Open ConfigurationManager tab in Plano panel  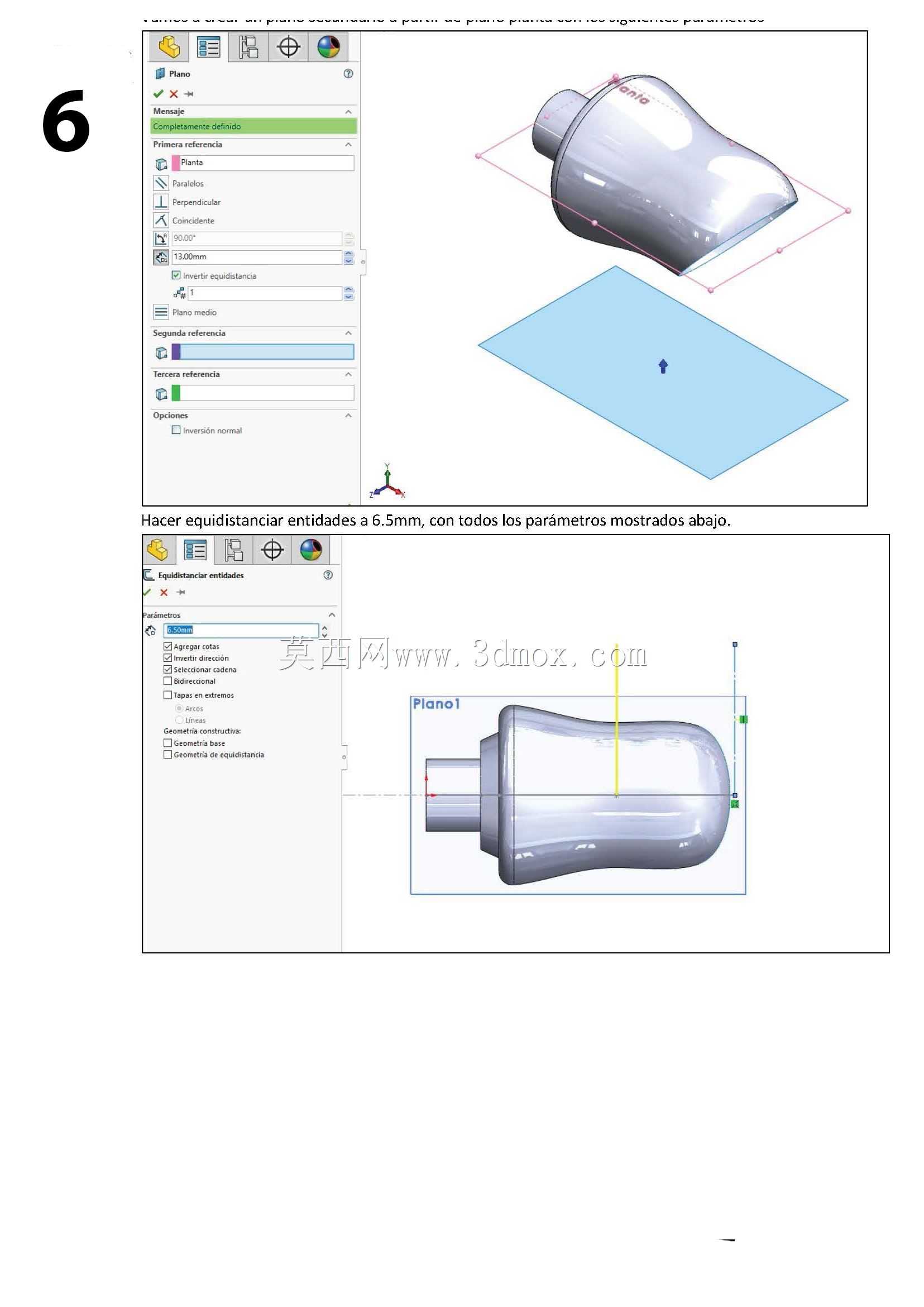pyautogui.click(x=248, y=47)
